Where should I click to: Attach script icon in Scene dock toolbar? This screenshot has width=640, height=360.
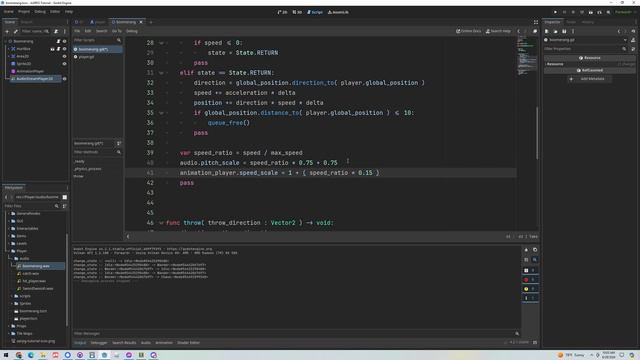pyautogui.click(x=56, y=31)
